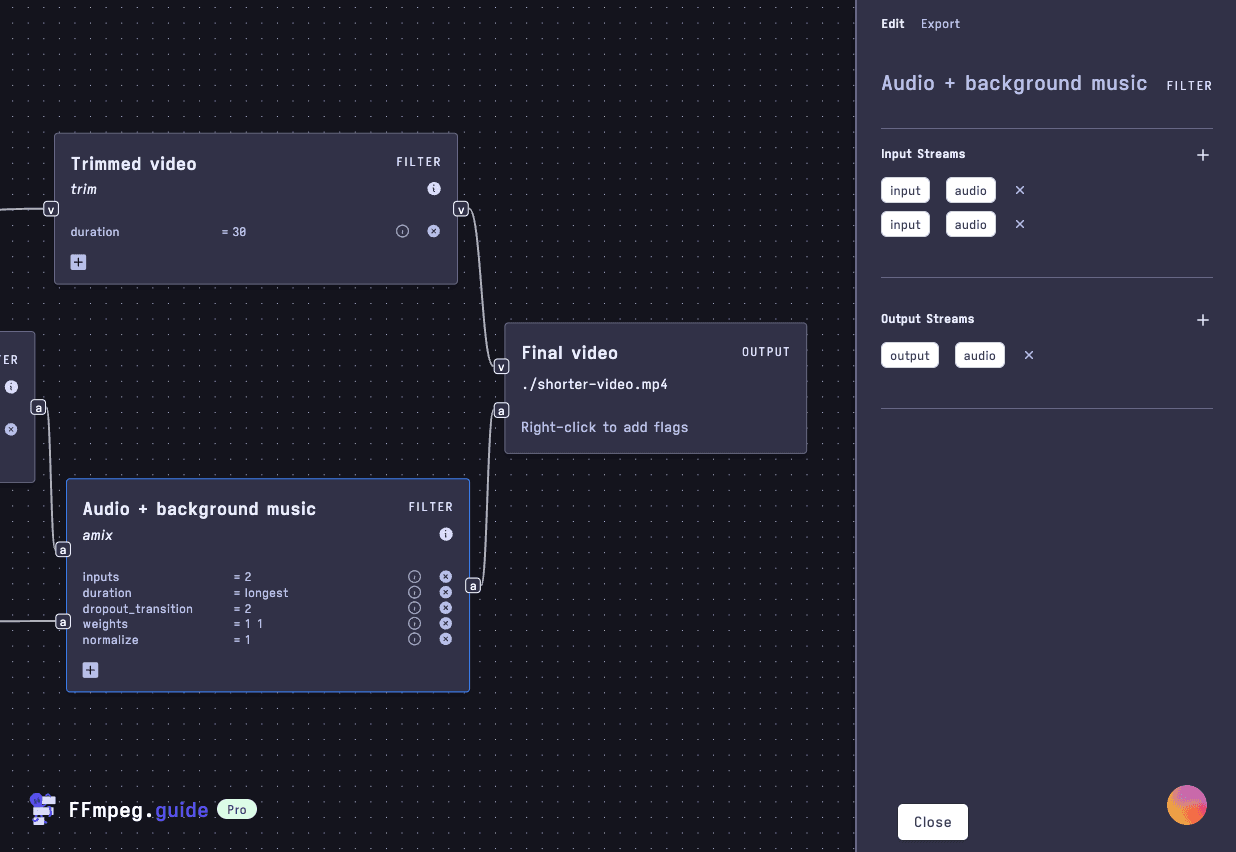Remove the first input audio stream
This screenshot has width=1236, height=852.
[x=1020, y=190]
